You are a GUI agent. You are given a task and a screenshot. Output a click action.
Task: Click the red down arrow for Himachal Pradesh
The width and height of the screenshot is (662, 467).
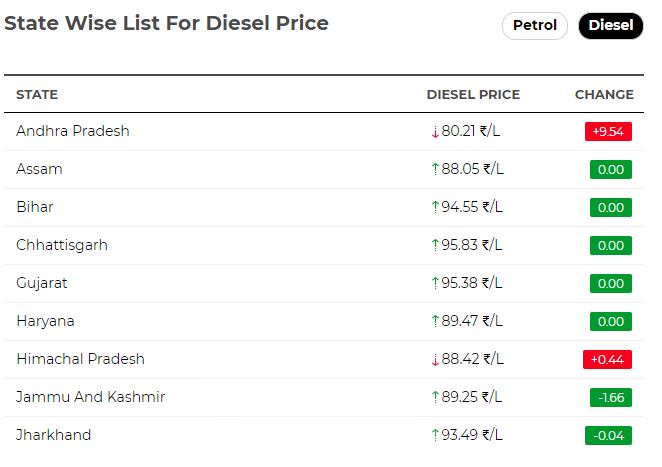point(435,360)
